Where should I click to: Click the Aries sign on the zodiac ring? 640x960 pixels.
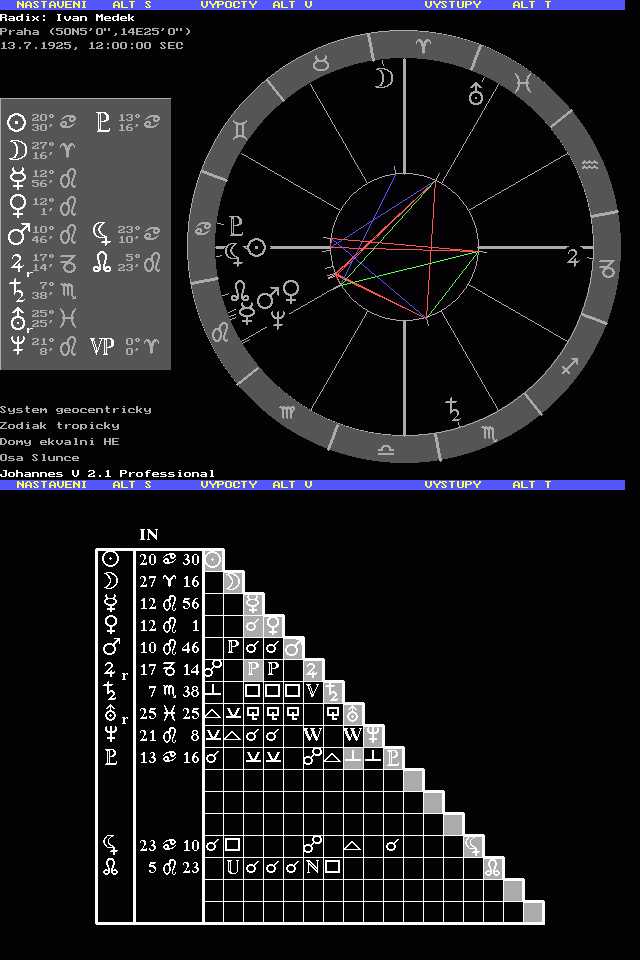tap(427, 44)
